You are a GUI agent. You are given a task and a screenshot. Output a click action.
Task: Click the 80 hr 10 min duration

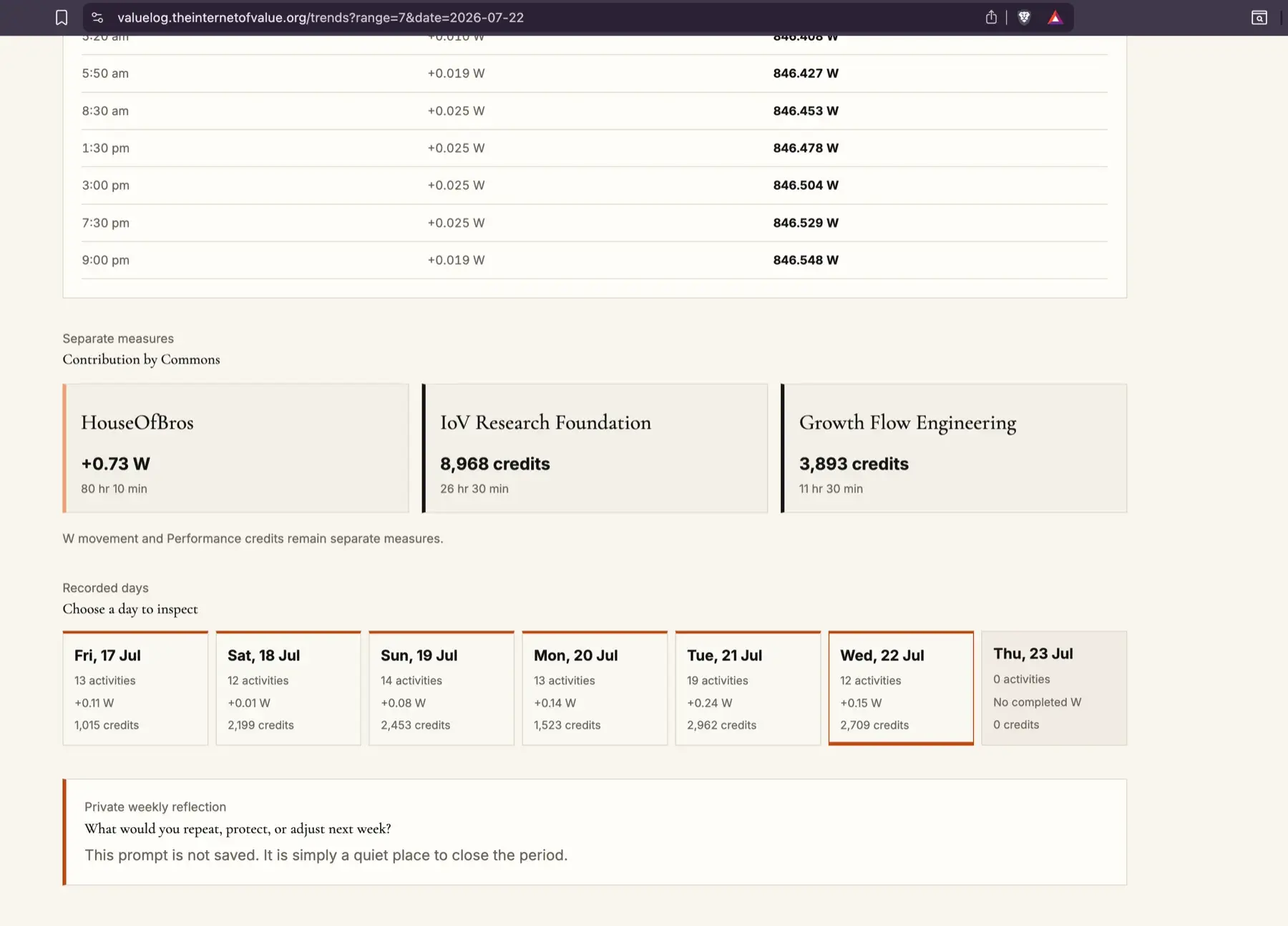pyautogui.click(x=114, y=489)
